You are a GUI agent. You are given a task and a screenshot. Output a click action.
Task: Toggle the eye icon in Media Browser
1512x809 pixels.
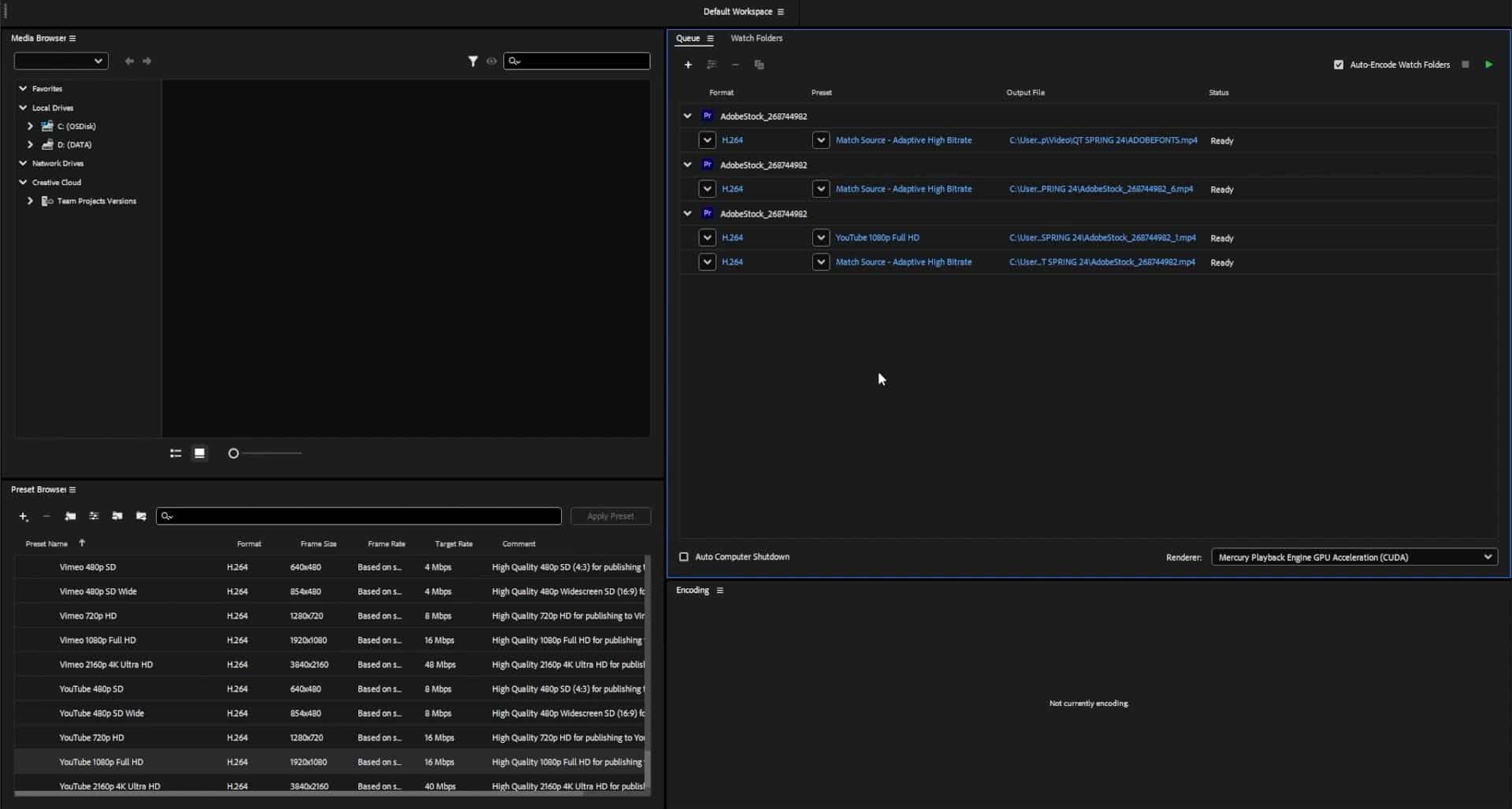point(492,61)
